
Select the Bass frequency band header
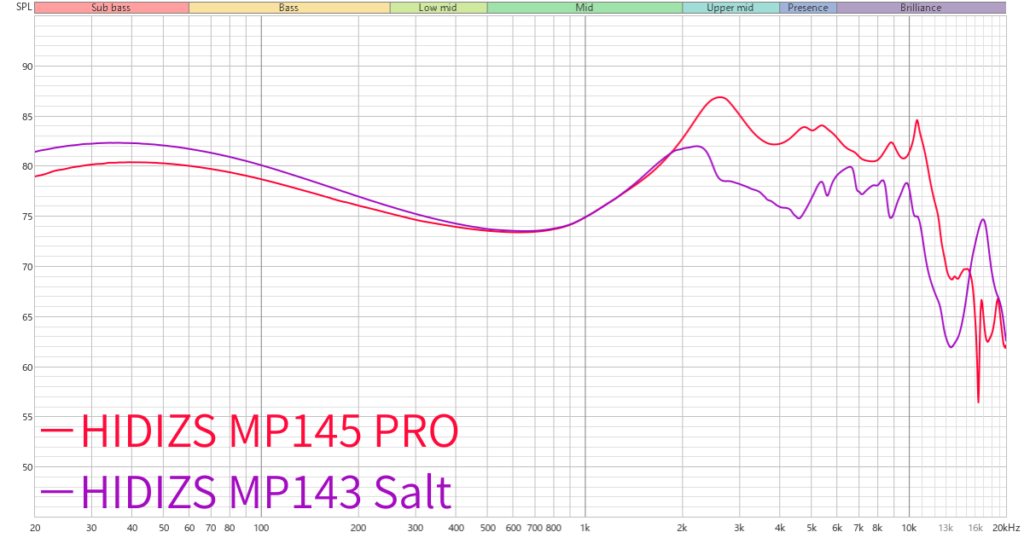(289, 8)
